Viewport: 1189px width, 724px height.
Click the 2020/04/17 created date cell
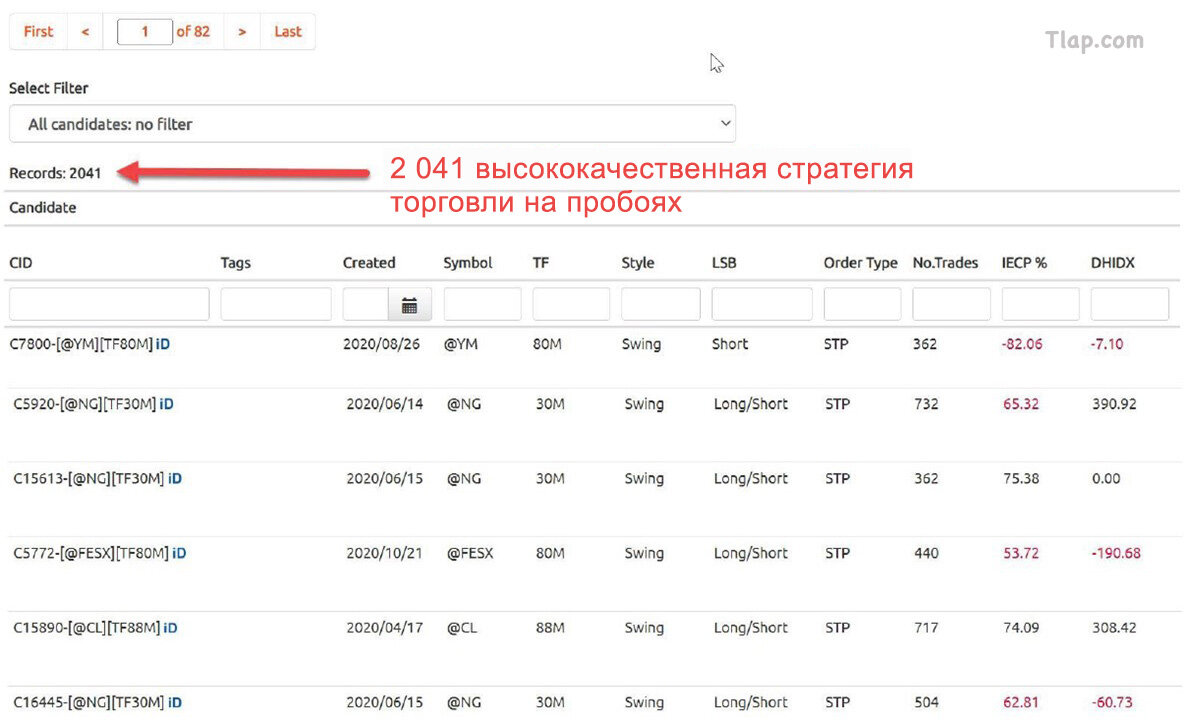tap(384, 628)
